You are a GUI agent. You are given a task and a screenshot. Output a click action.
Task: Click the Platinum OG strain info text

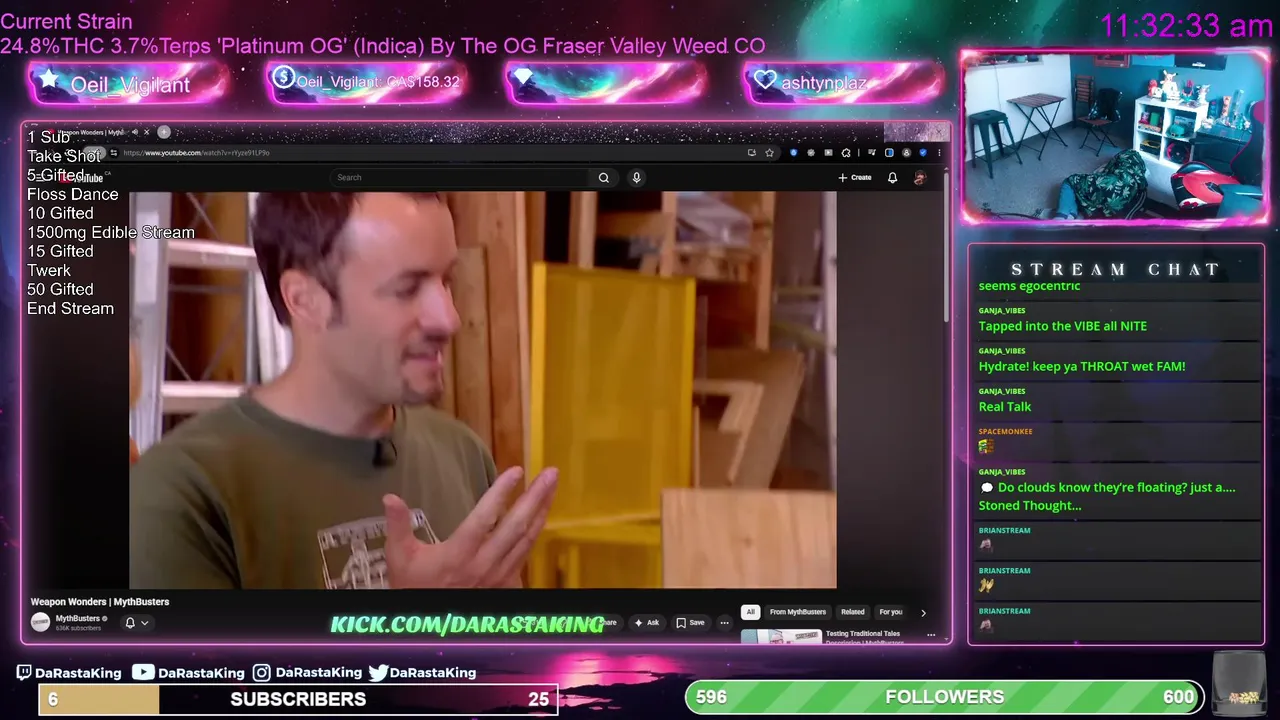click(383, 46)
